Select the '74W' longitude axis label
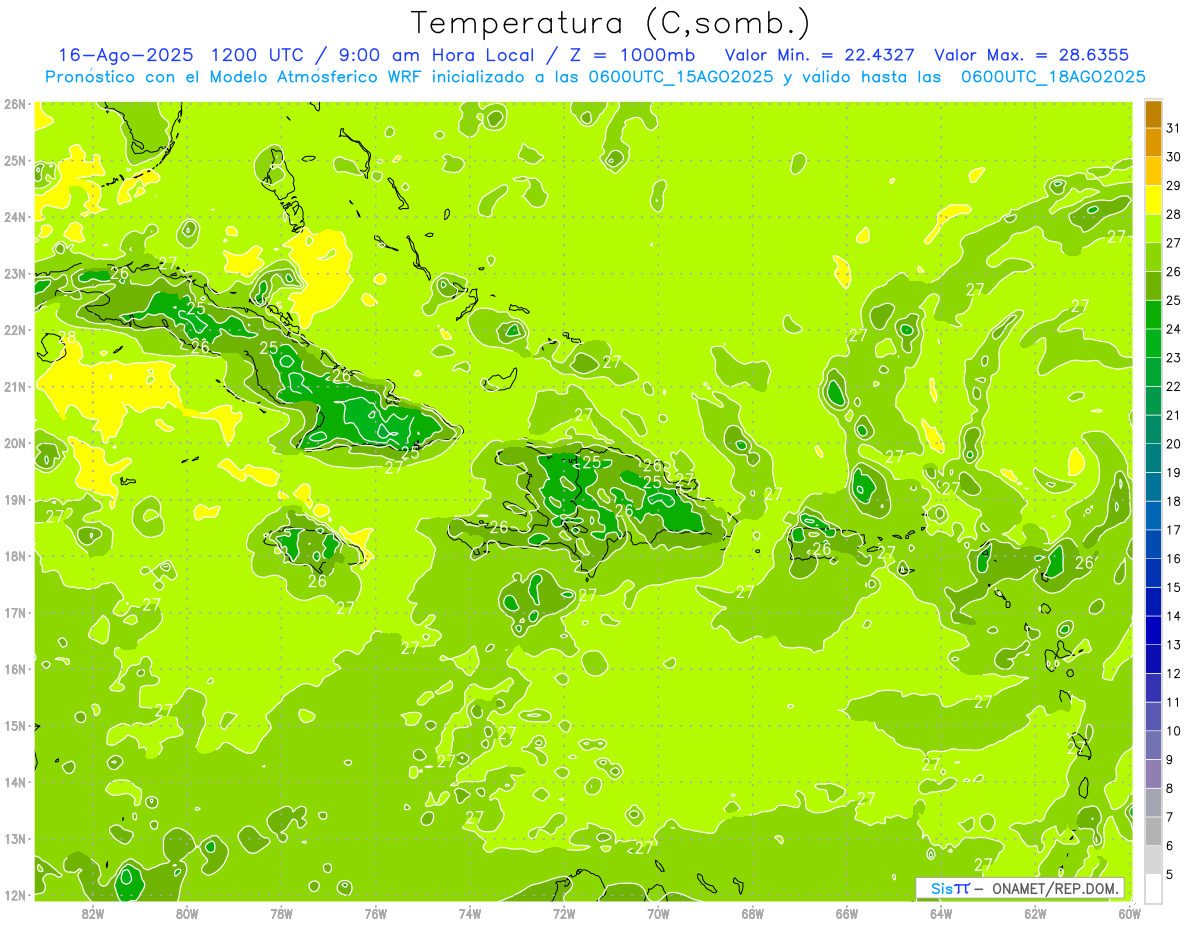The width and height of the screenshot is (1200, 927). pos(470,913)
